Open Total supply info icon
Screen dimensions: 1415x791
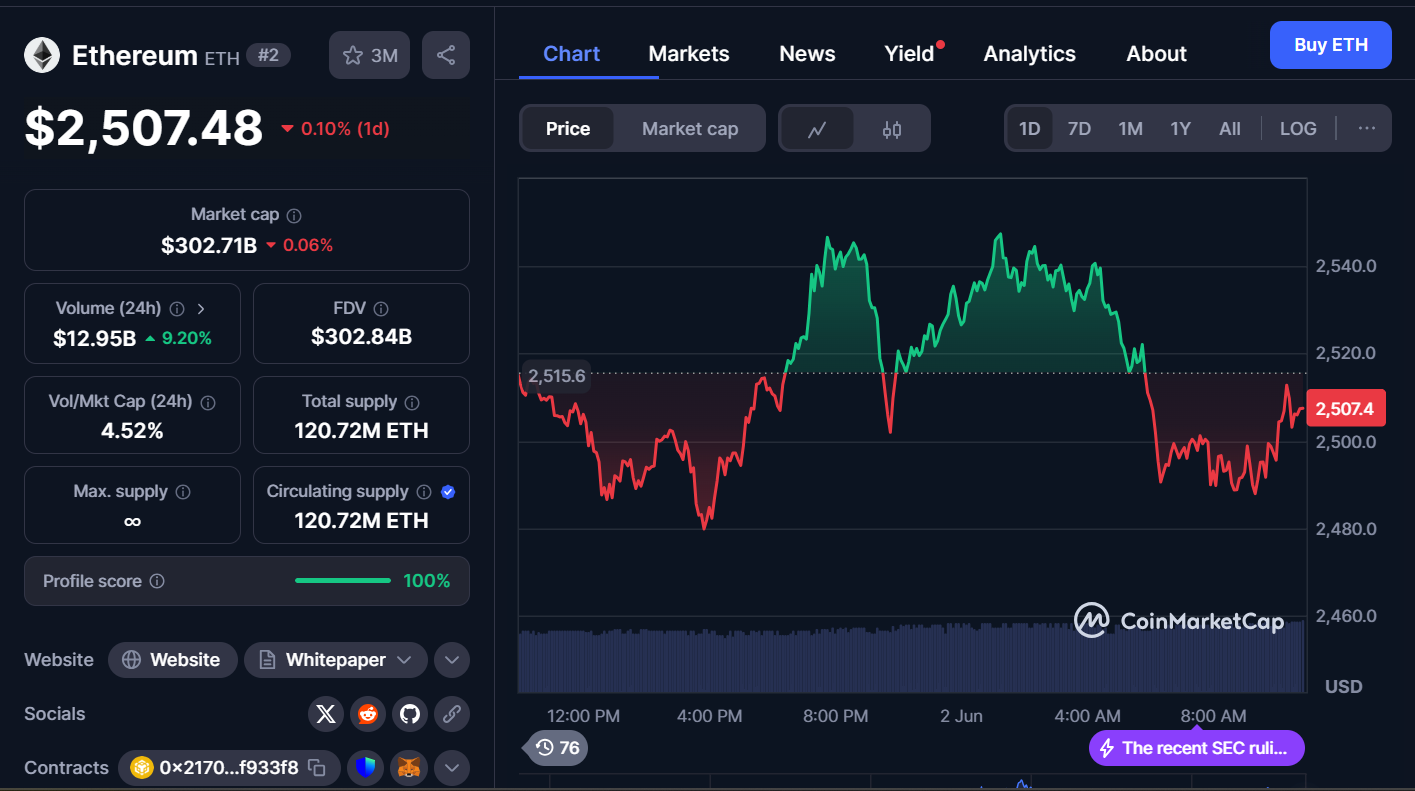pyautogui.click(x=412, y=402)
